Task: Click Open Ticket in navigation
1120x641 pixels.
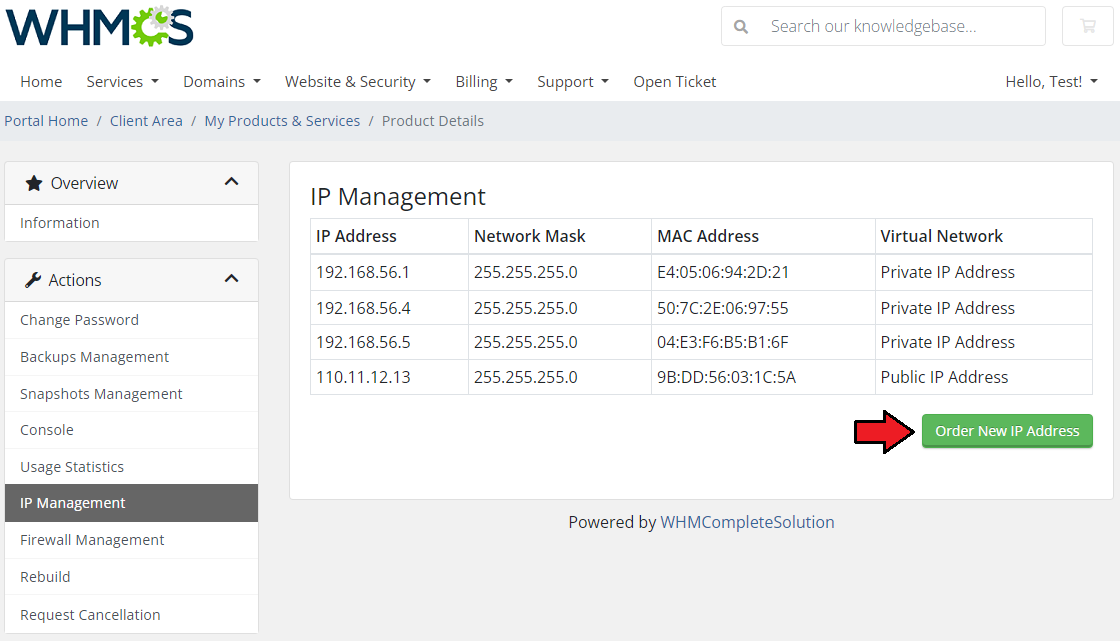Action: [674, 81]
